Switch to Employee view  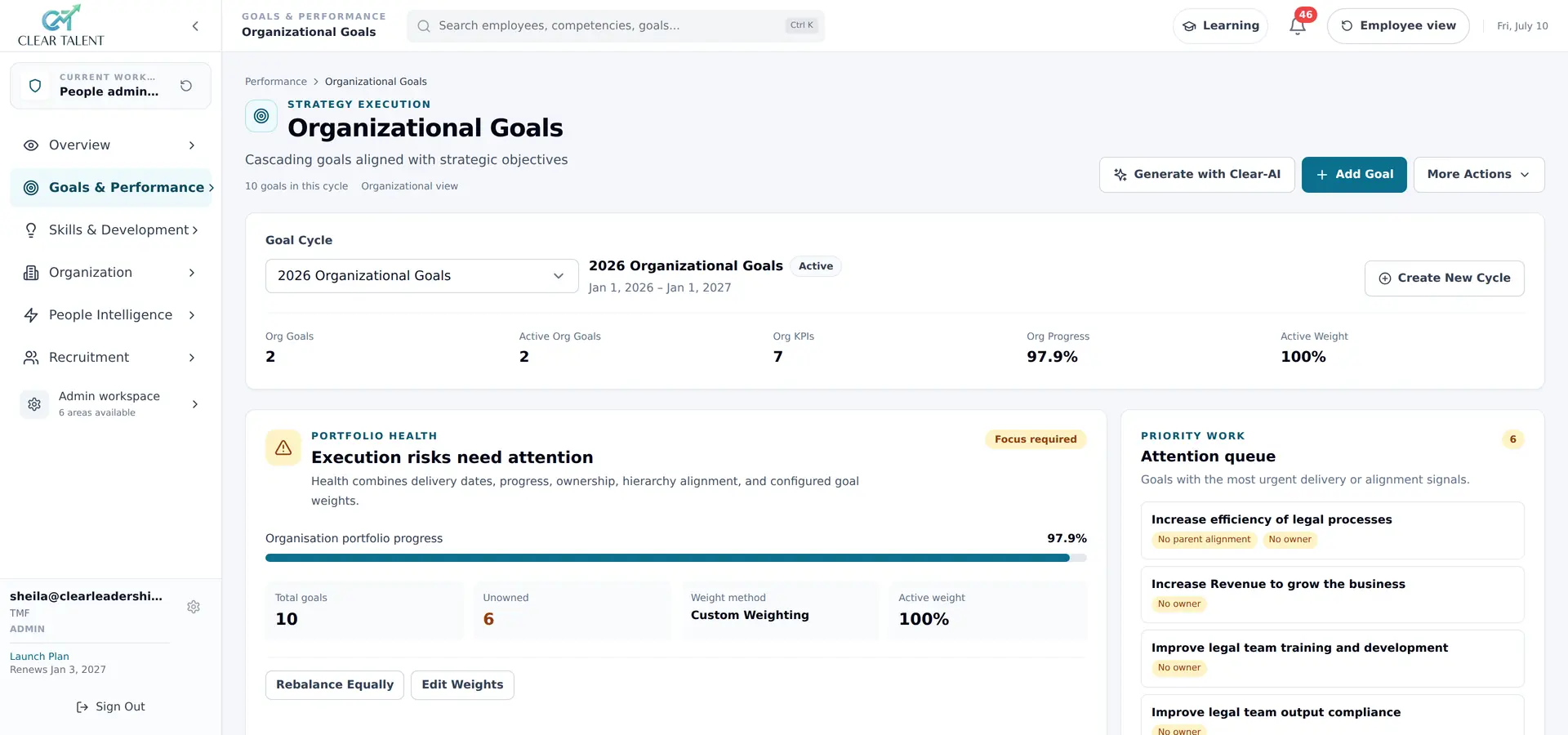click(x=1398, y=26)
